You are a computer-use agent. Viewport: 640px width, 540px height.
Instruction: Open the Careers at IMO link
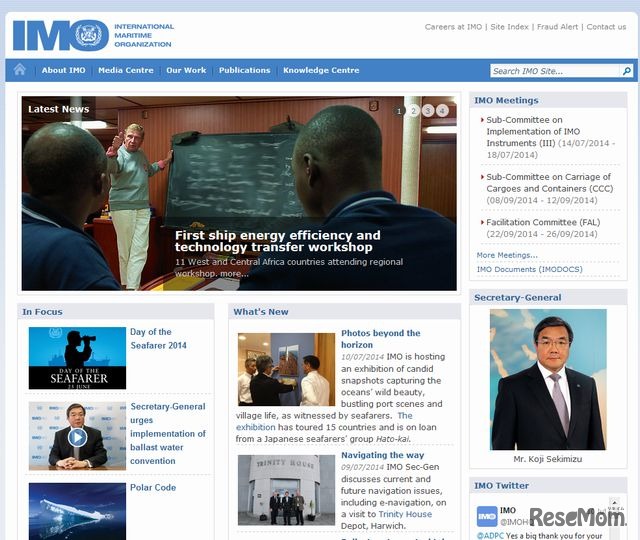[x=453, y=27]
